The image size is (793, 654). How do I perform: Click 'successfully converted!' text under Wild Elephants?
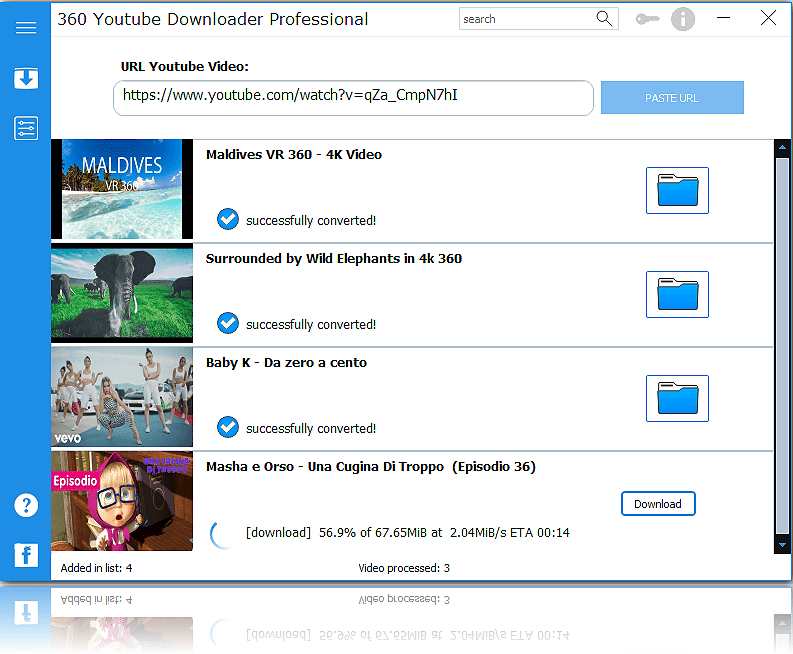(311, 325)
